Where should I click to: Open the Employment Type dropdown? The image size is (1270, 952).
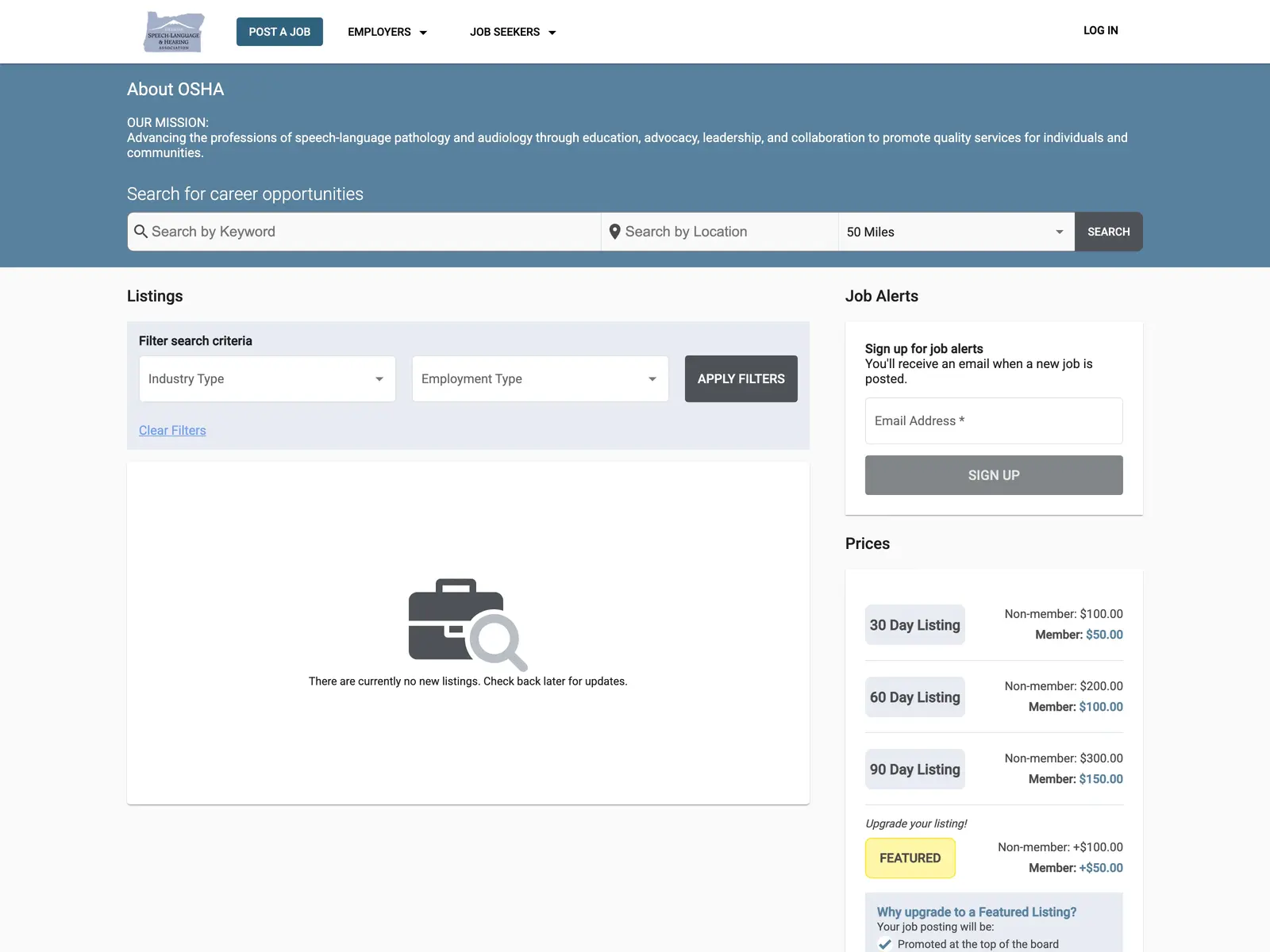click(x=541, y=378)
